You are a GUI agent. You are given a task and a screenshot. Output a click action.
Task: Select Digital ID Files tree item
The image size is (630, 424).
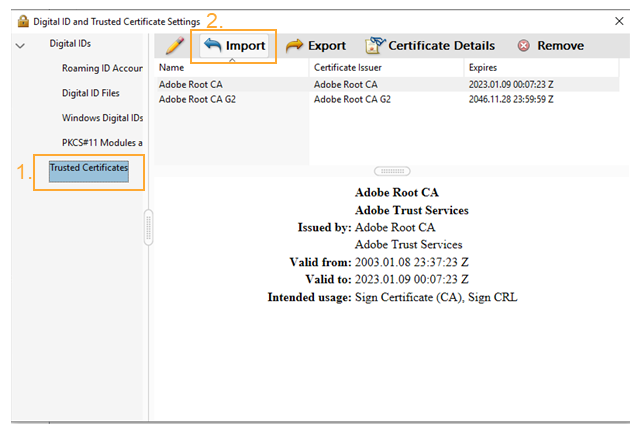pos(91,93)
